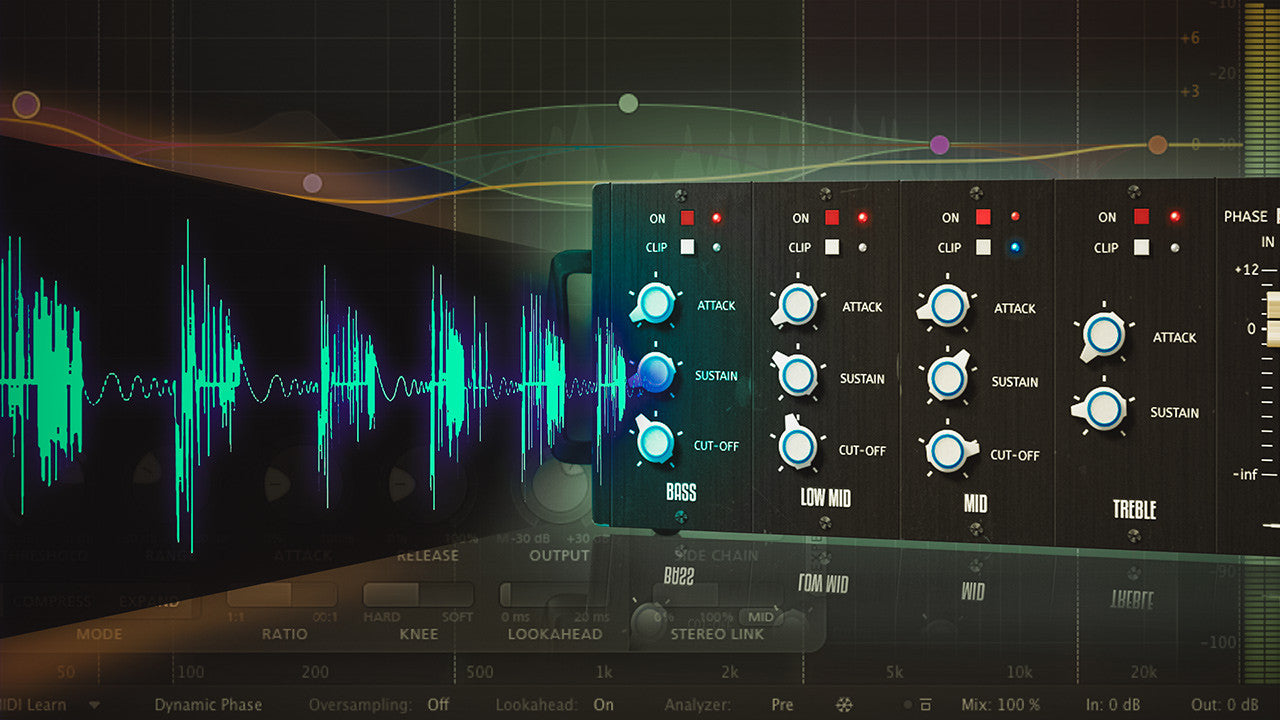This screenshot has height=720, width=1280.
Task: Select the leftmost EQ node near 50 Hz
Action: click(x=26, y=104)
